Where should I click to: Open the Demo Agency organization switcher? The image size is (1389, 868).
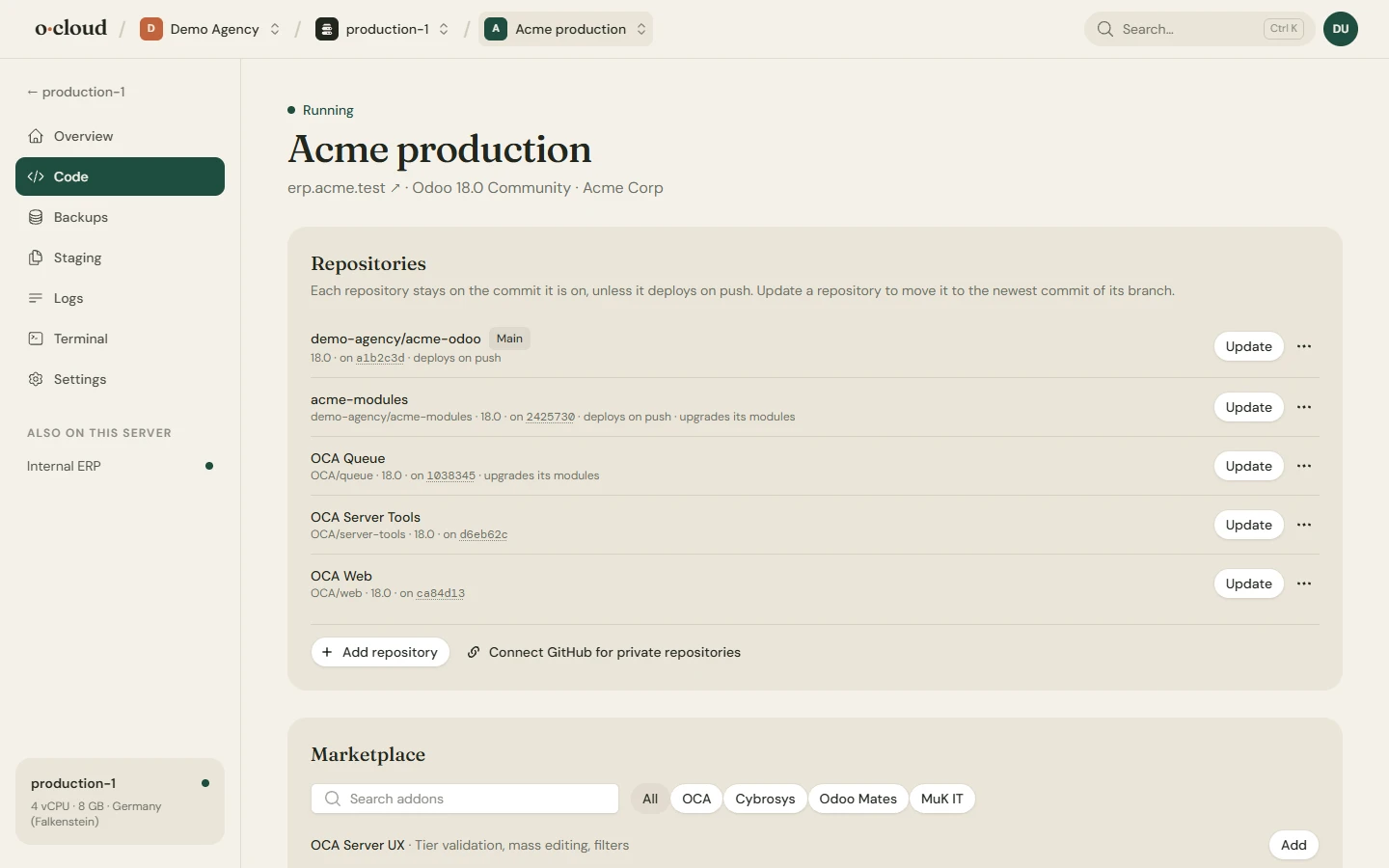click(x=210, y=29)
